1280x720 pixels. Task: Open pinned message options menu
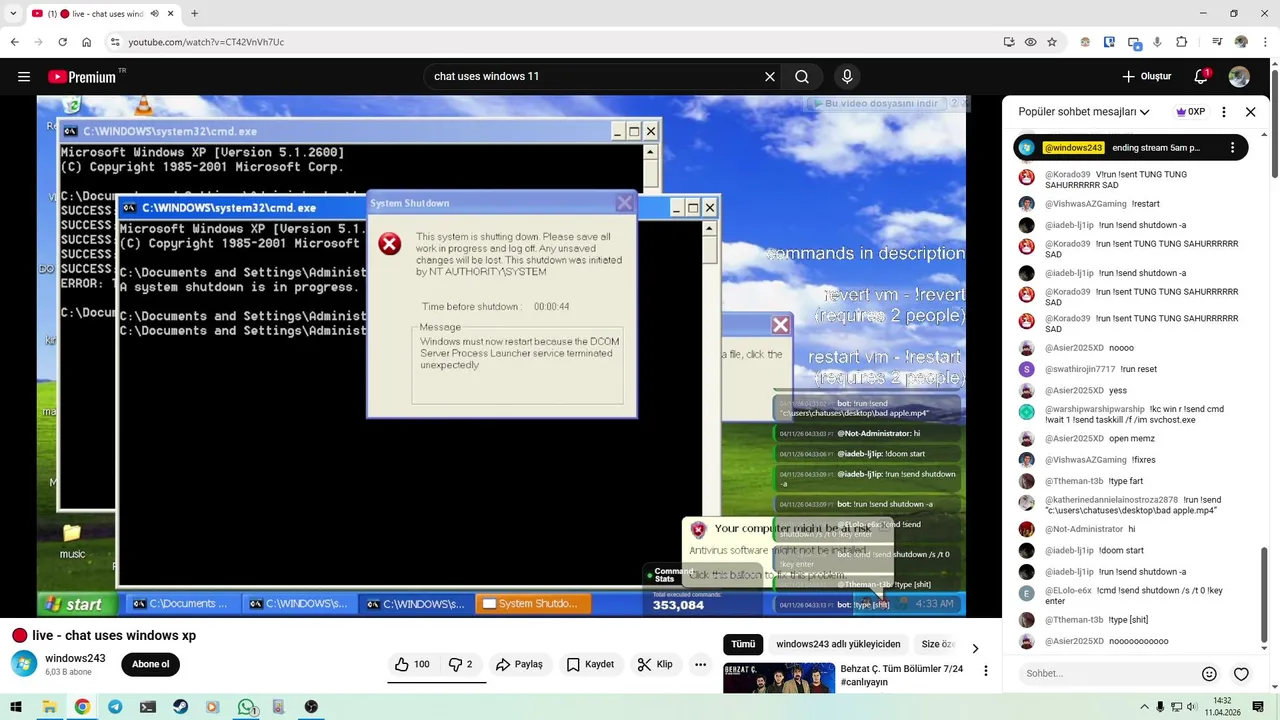click(1232, 148)
